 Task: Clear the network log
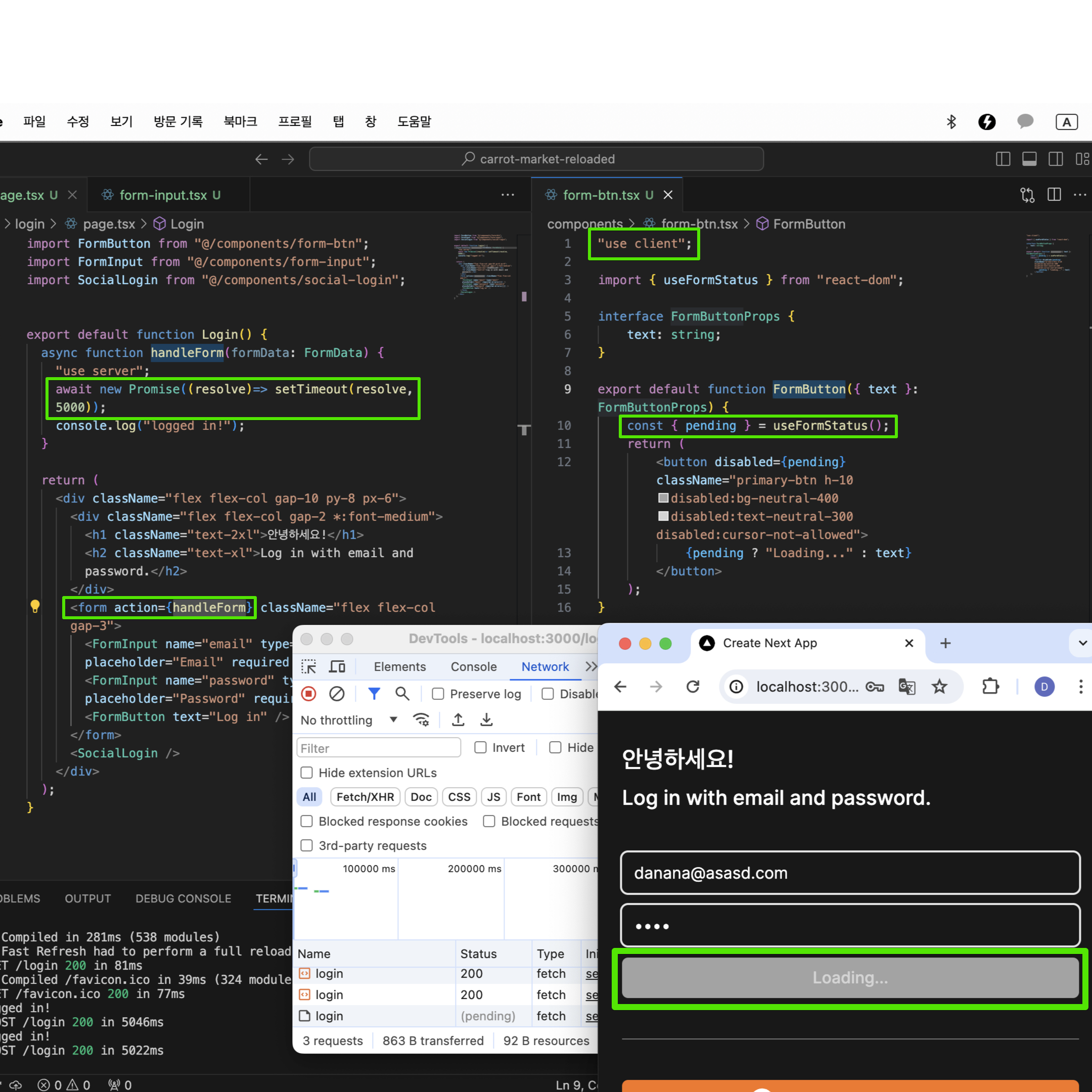(337, 694)
